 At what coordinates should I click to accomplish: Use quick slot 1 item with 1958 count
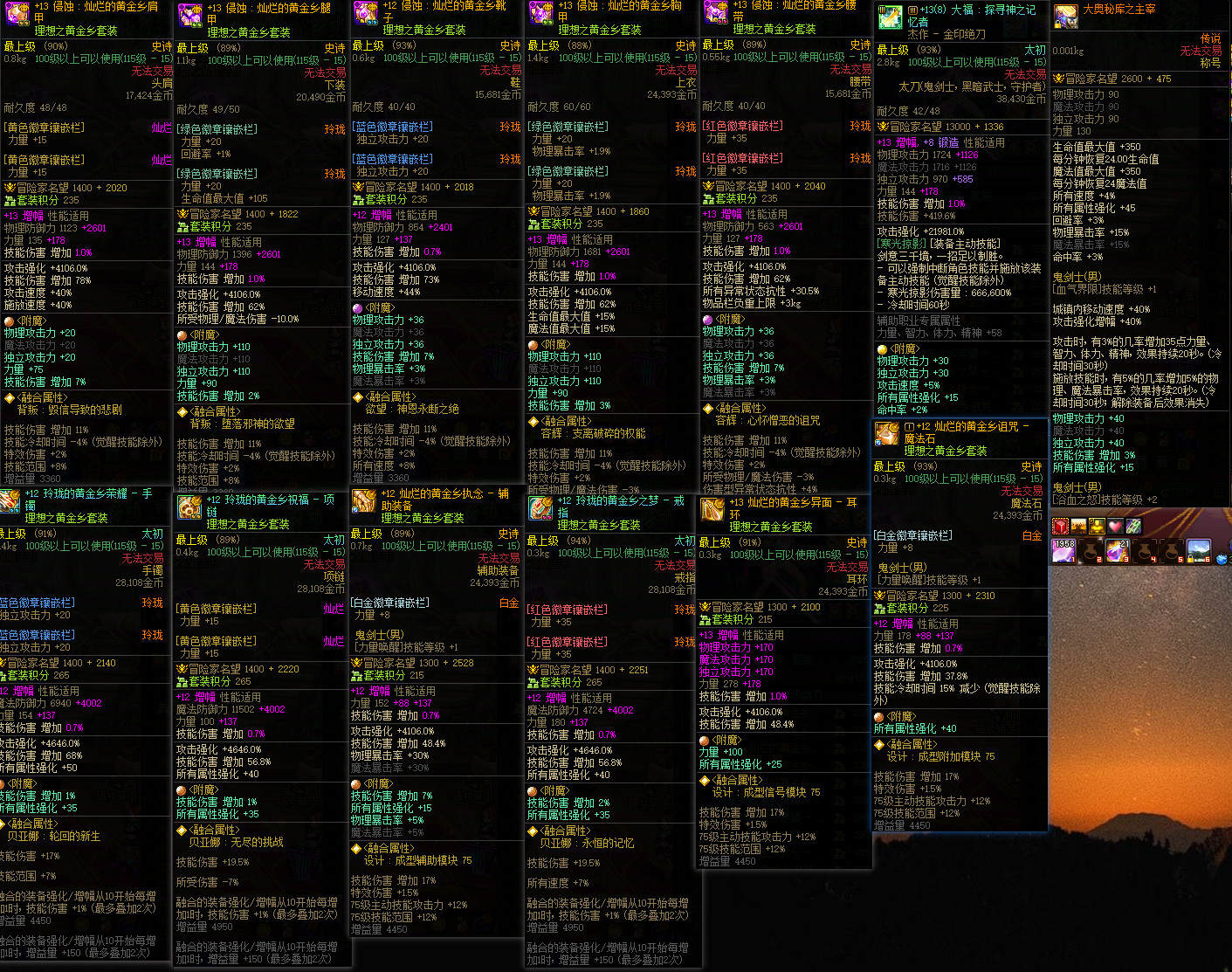coord(1063,550)
